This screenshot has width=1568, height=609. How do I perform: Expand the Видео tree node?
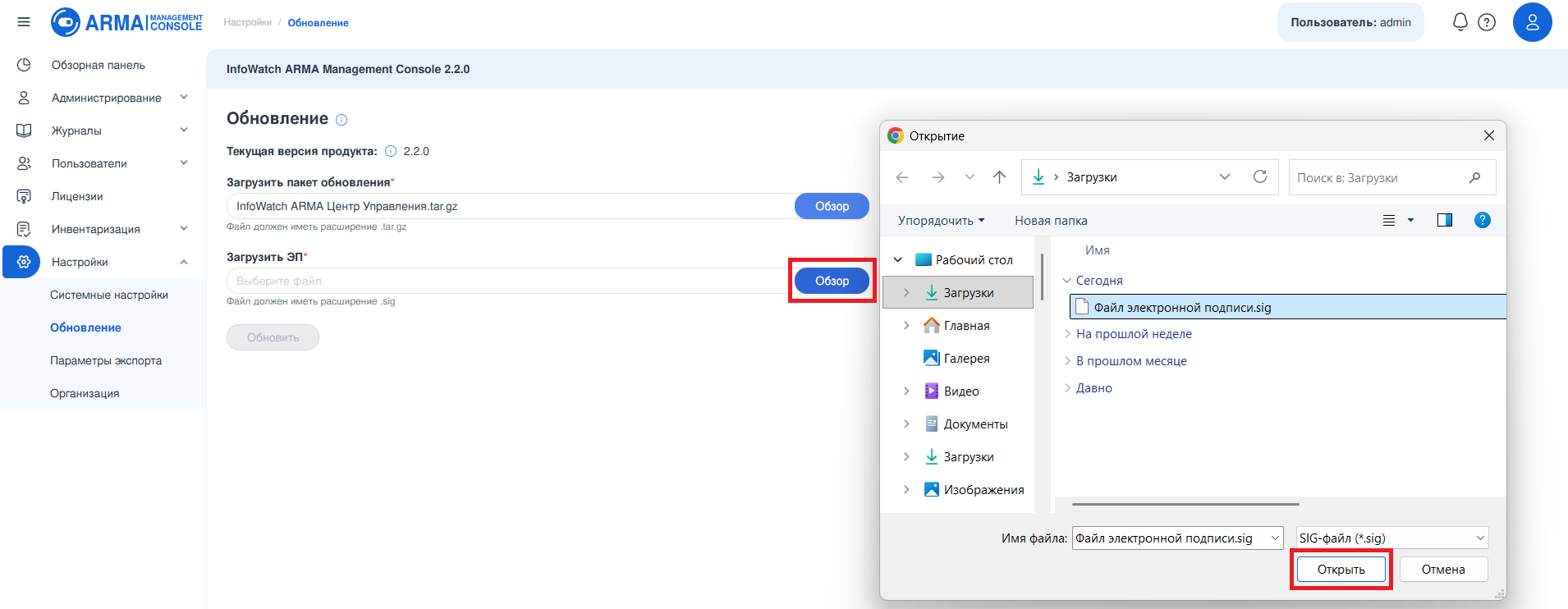(906, 391)
